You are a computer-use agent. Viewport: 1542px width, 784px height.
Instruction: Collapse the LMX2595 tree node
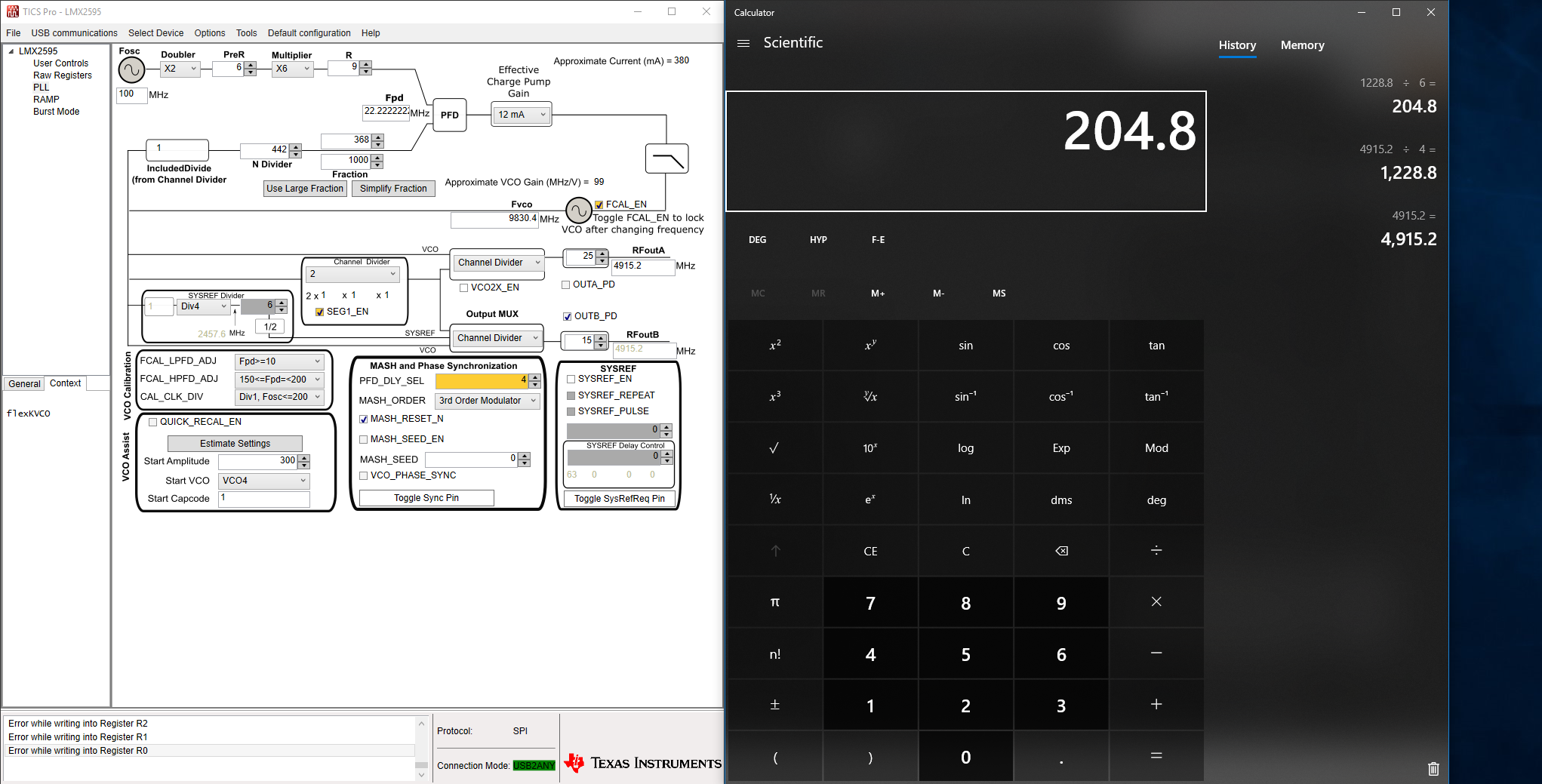coord(11,51)
